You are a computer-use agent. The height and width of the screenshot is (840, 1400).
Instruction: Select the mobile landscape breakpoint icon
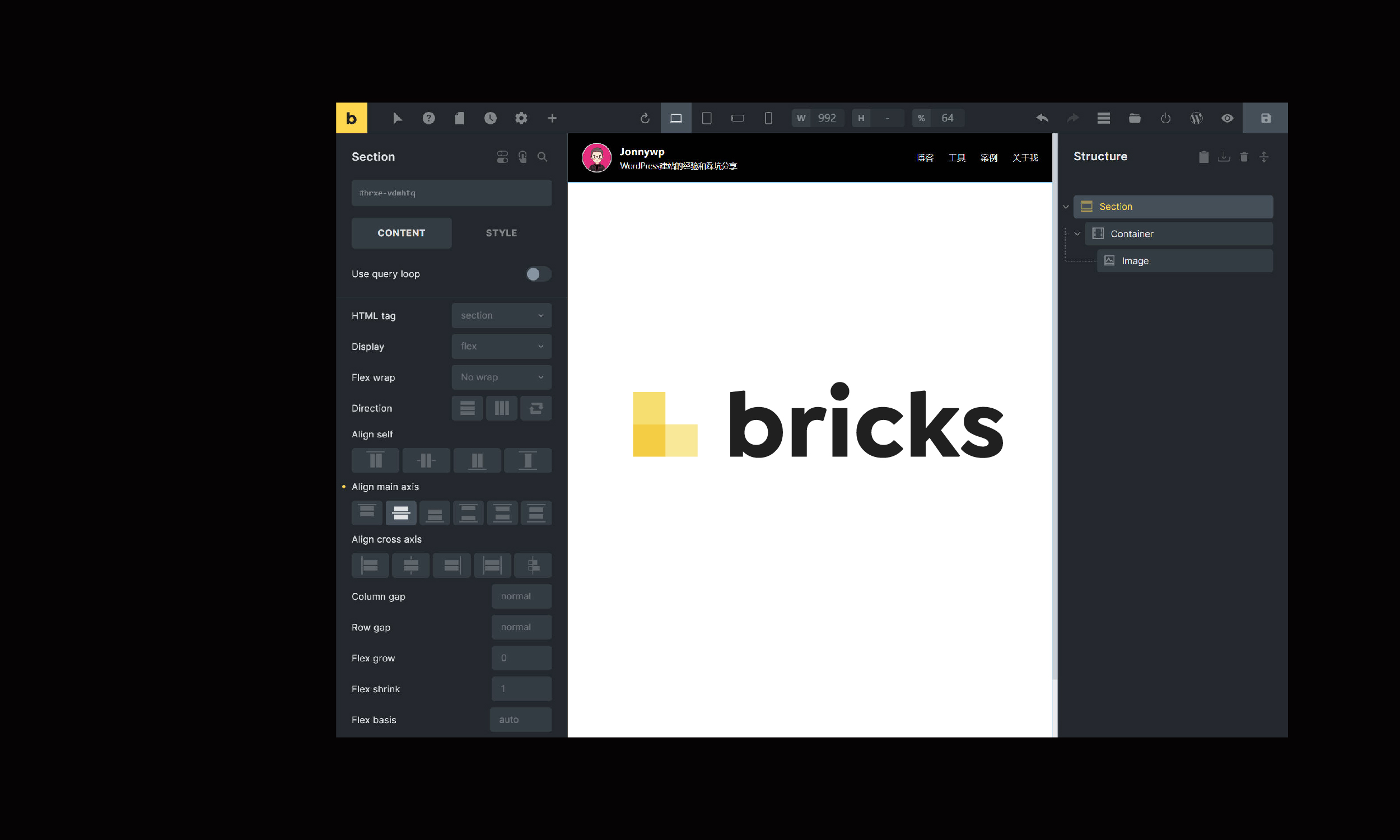pos(738,118)
